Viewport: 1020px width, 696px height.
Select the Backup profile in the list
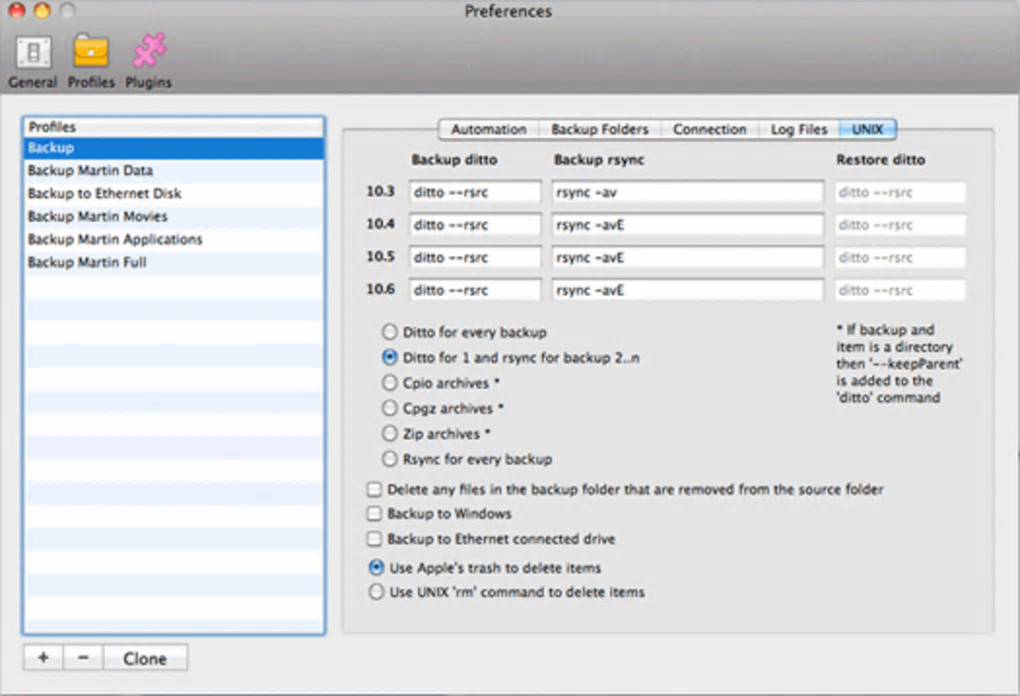[x=174, y=148]
